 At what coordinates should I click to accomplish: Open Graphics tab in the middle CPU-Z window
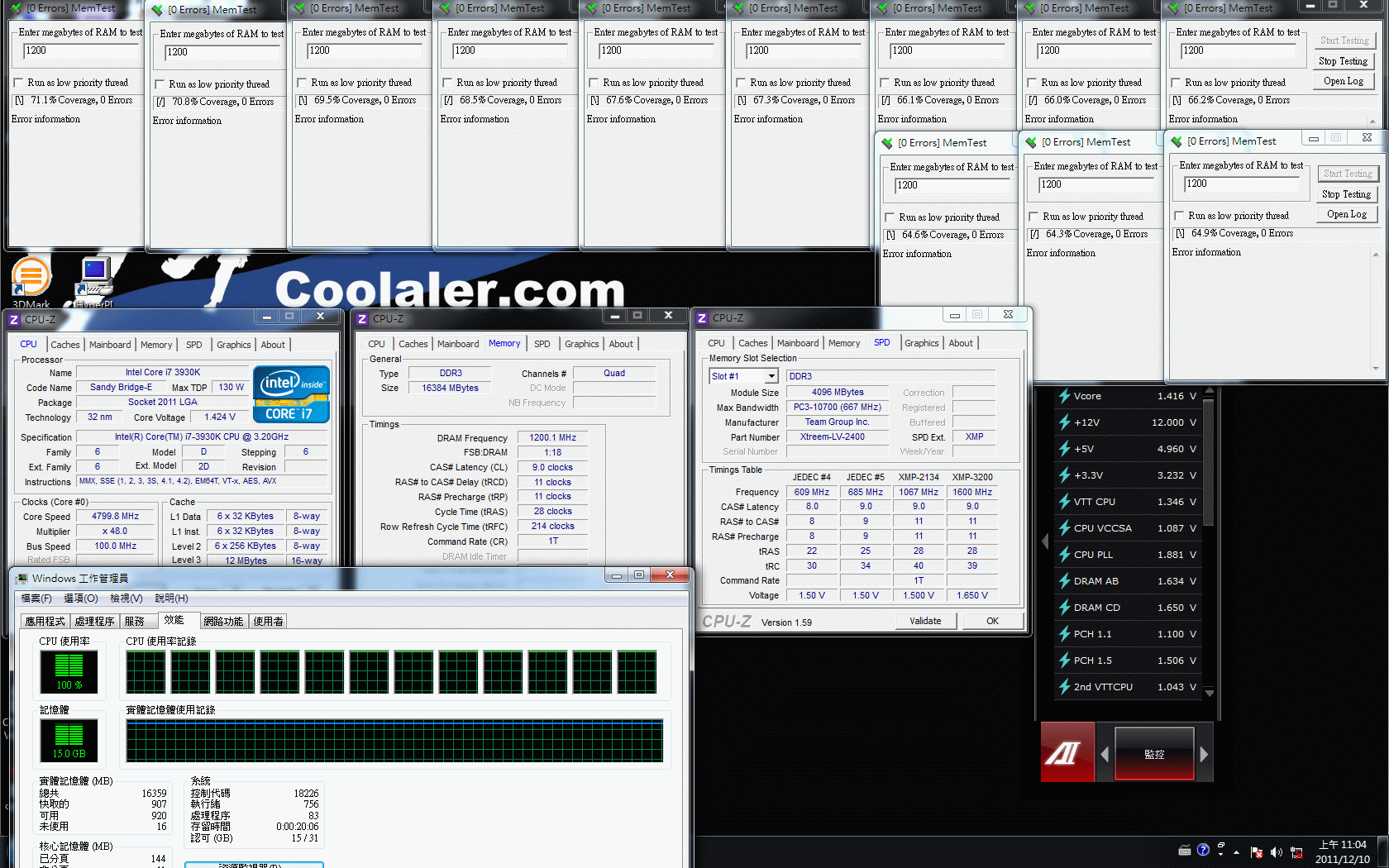click(582, 344)
